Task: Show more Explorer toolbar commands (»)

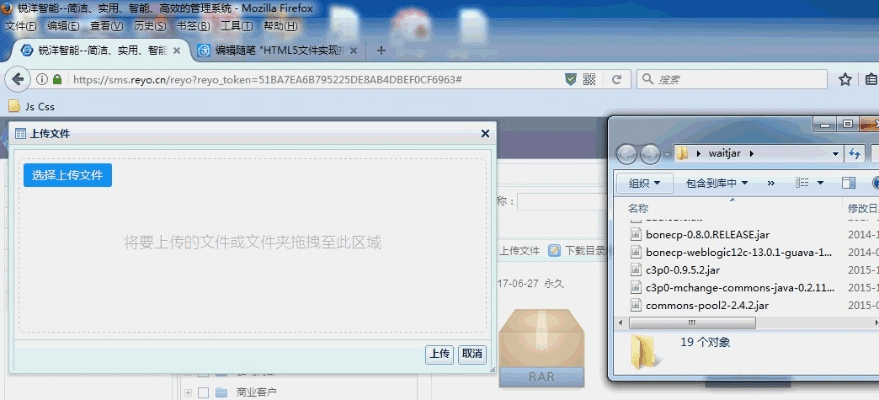Action: [771, 183]
